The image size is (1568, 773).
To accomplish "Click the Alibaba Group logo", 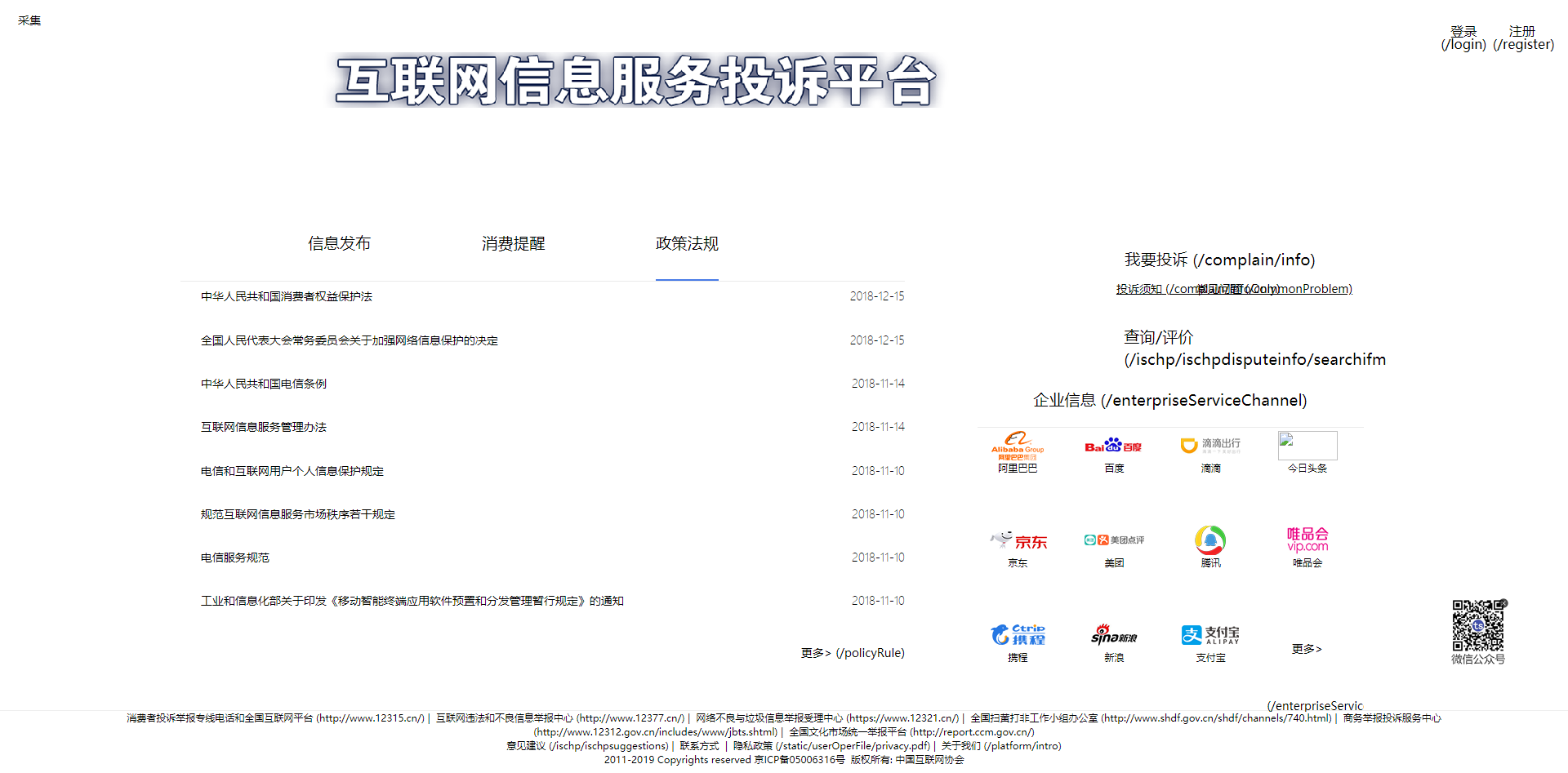I will (x=1018, y=446).
